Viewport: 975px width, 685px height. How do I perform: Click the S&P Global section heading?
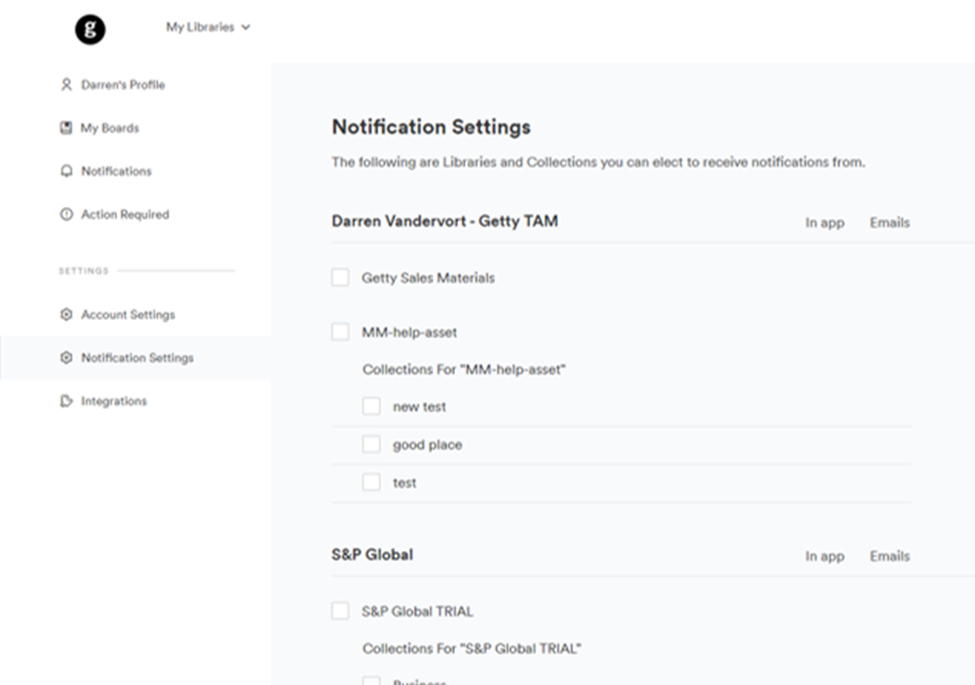(x=372, y=554)
